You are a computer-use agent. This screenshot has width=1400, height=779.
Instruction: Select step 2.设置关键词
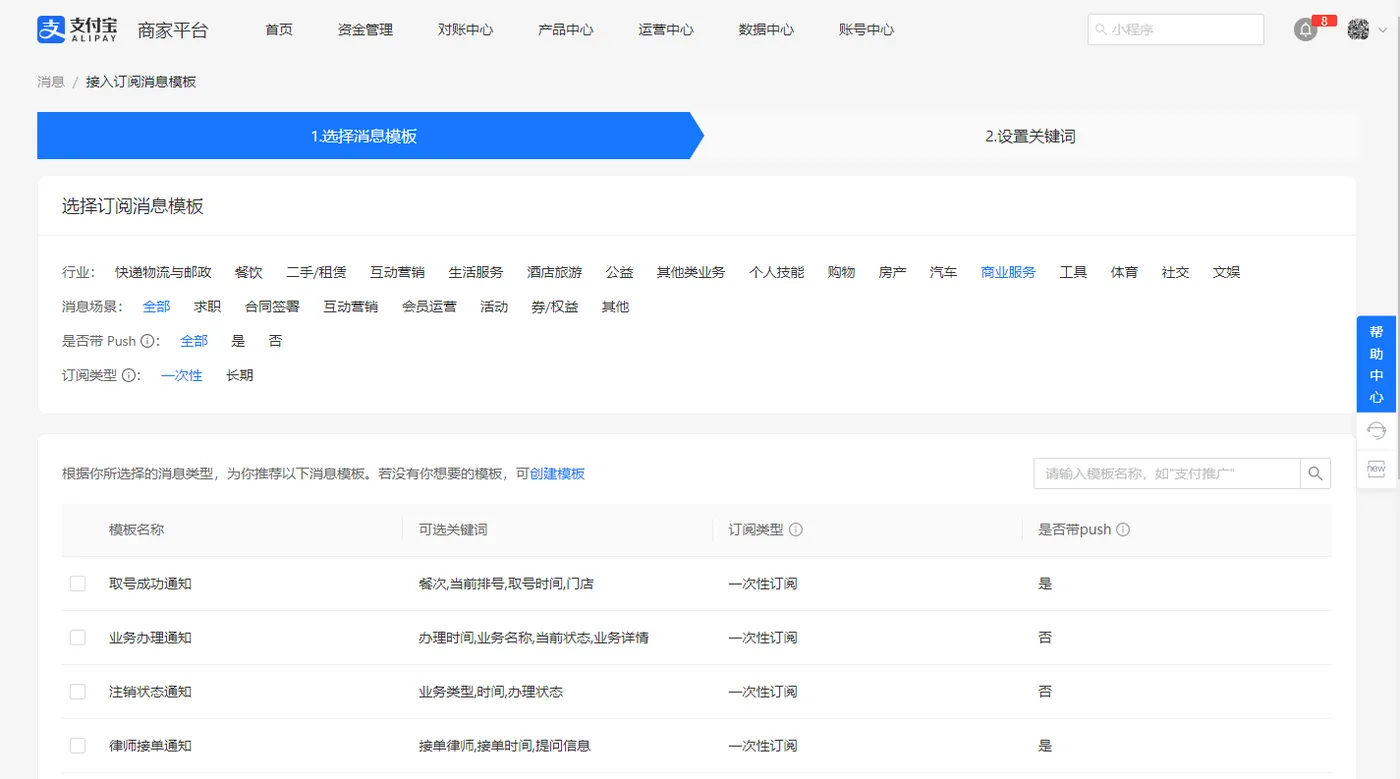pos(1030,136)
